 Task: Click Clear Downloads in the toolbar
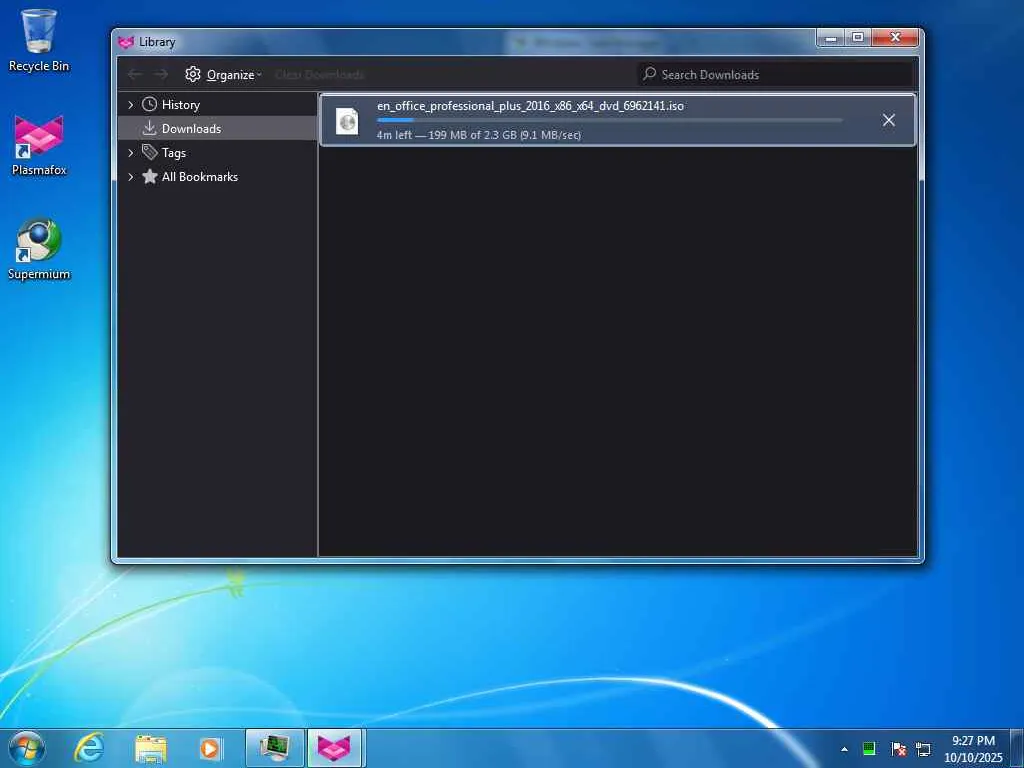tap(319, 74)
